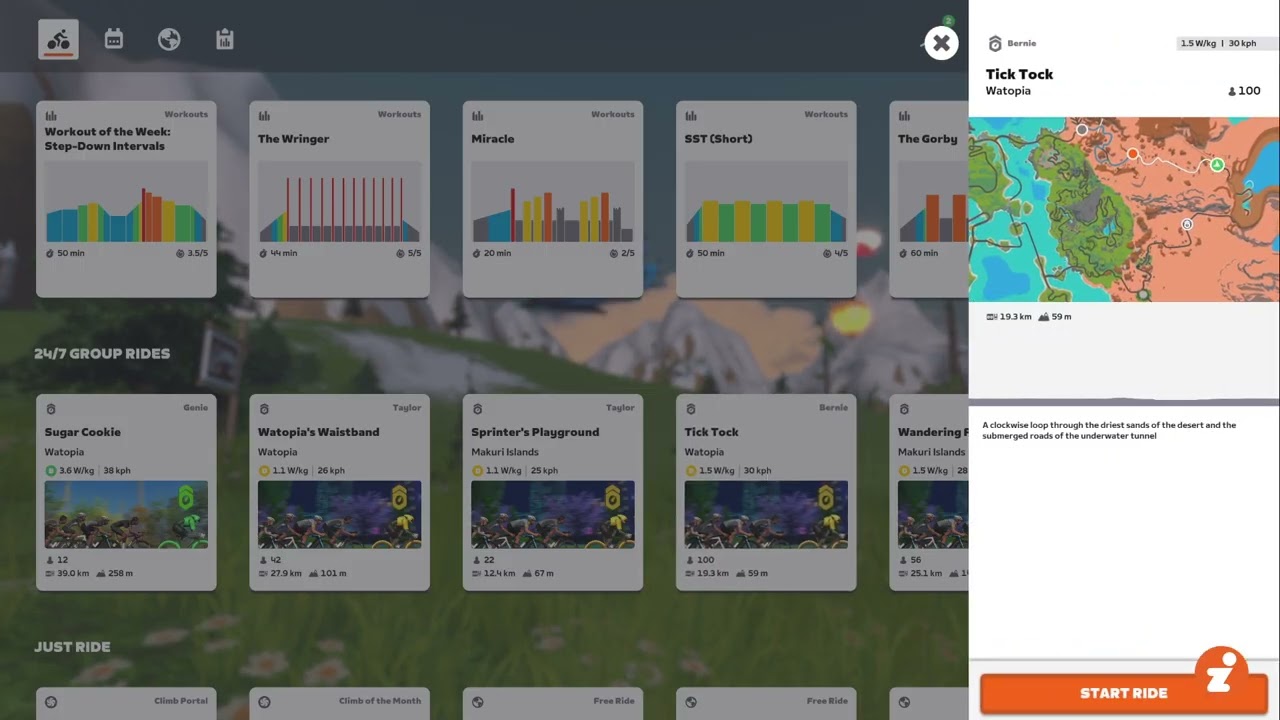Click the green pace icon beside 3.6 W/kg
Screen dimensions: 1280x720
click(50, 471)
